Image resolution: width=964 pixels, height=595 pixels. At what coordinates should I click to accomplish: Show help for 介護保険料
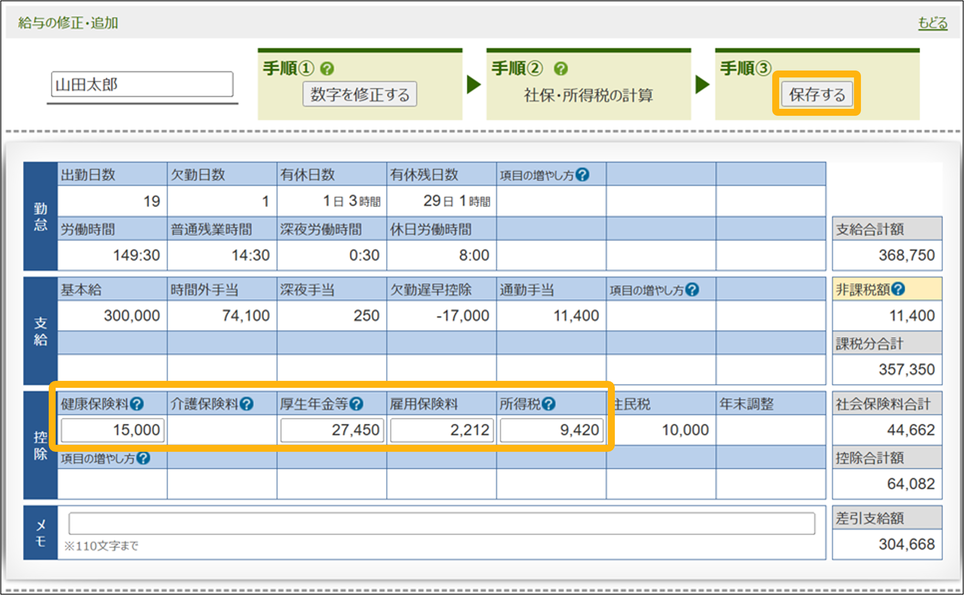(246, 405)
